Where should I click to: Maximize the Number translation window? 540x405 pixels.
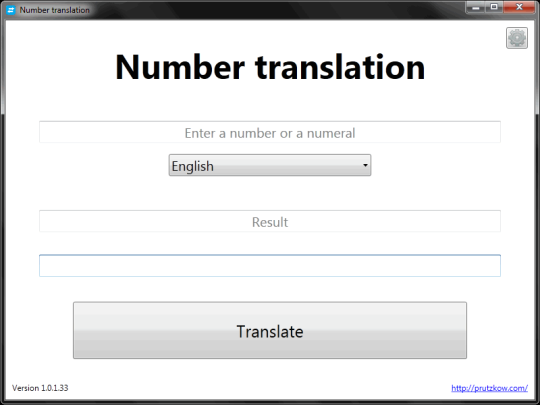[494, 7]
